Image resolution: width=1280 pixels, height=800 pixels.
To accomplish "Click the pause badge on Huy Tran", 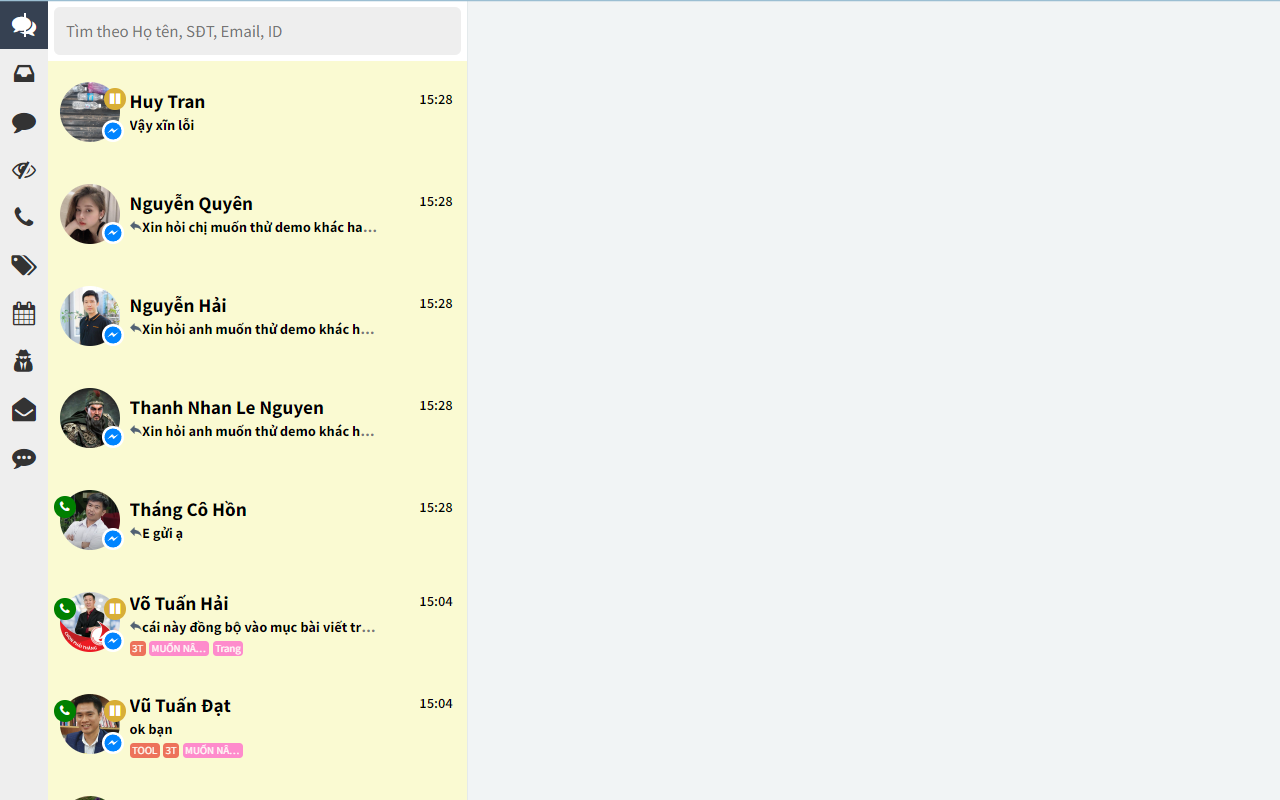I will click(115, 99).
